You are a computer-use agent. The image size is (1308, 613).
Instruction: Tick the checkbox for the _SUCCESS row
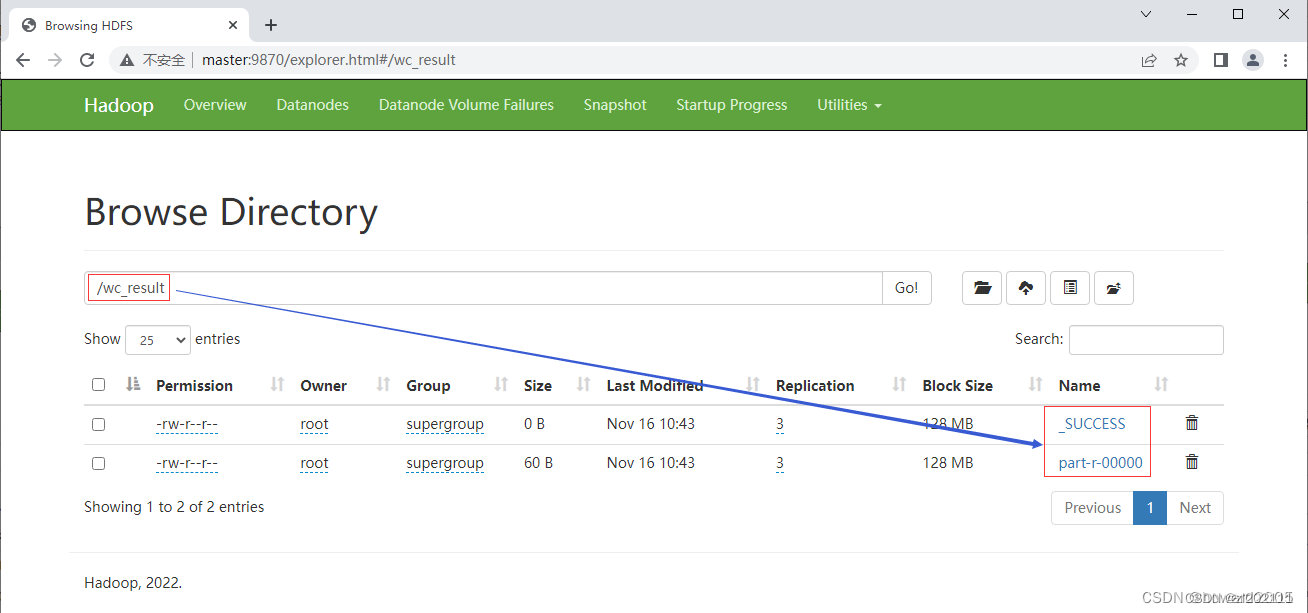point(98,424)
